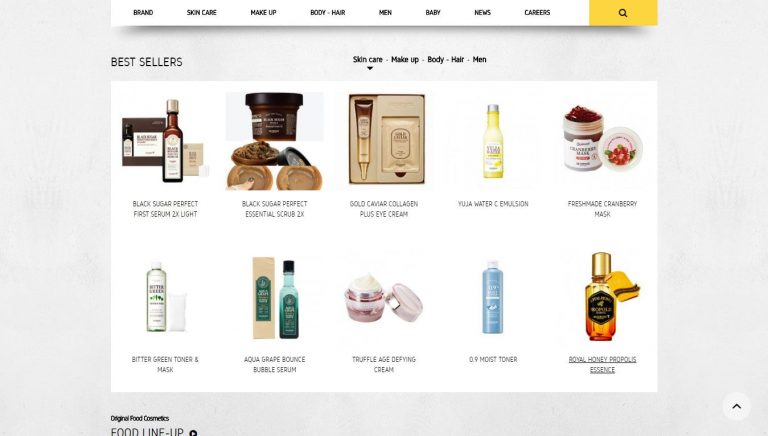Viewport: 768px width, 436px height.
Task: Click the Truffle Age Defying Cream jar
Action: tap(384, 297)
